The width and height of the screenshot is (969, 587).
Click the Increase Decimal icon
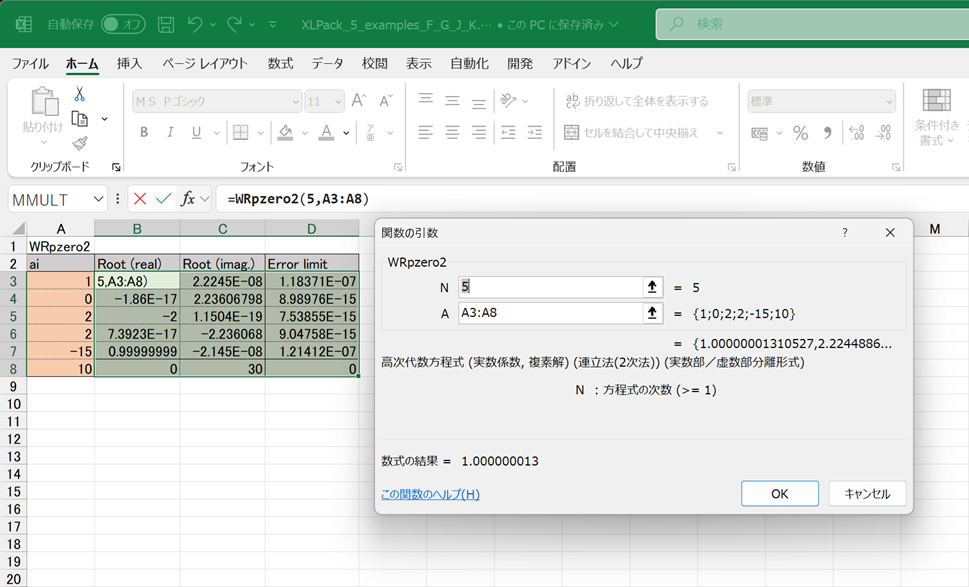click(x=857, y=133)
